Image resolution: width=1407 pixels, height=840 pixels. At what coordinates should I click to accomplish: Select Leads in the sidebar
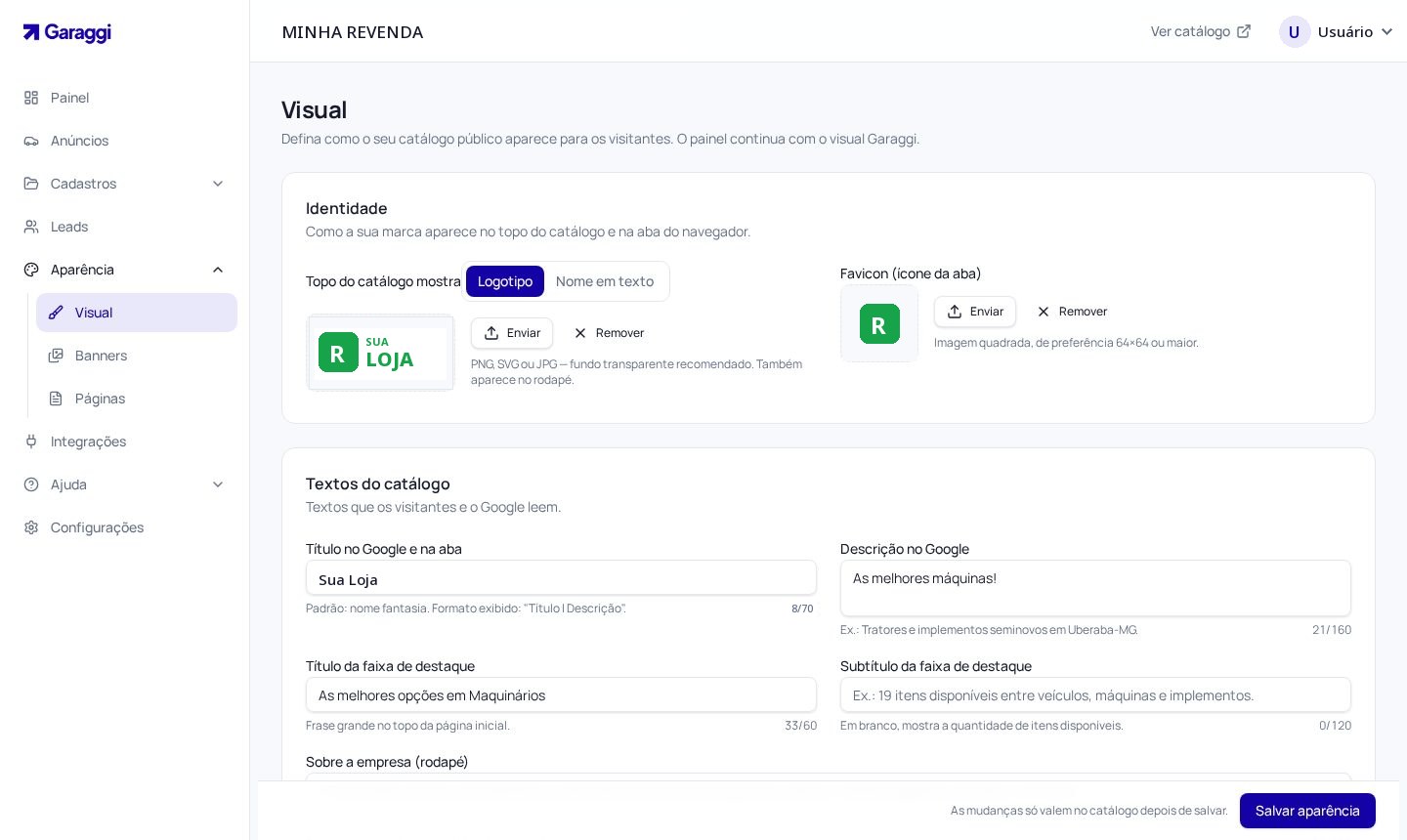click(x=124, y=227)
